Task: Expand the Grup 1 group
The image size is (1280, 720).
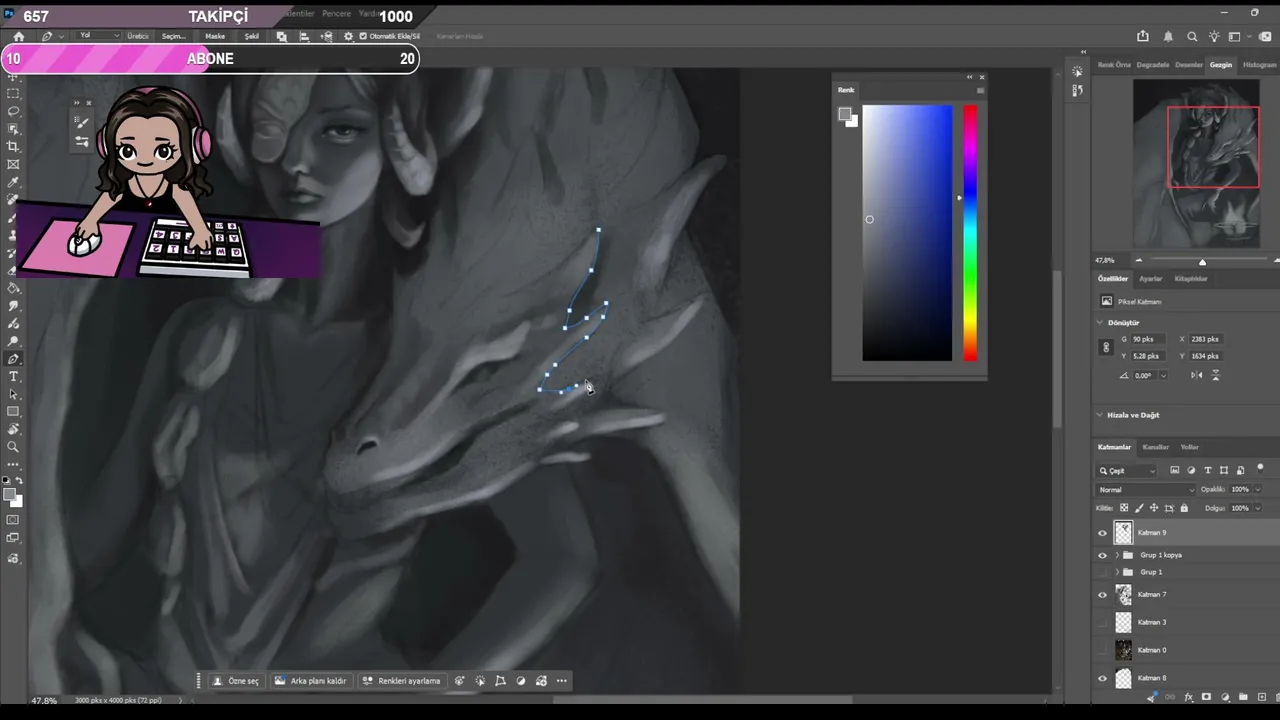Action: pyautogui.click(x=1117, y=572)
